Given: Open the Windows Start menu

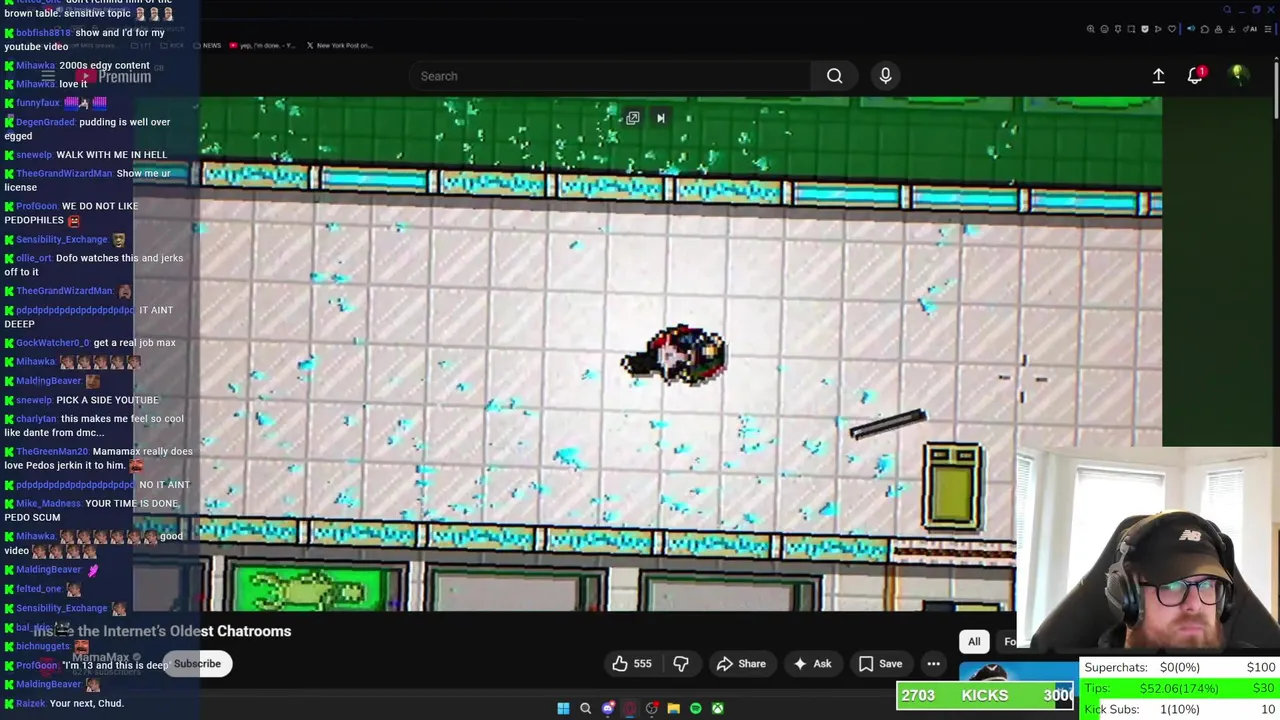Looking at the screenshot, I should point(563,709).
